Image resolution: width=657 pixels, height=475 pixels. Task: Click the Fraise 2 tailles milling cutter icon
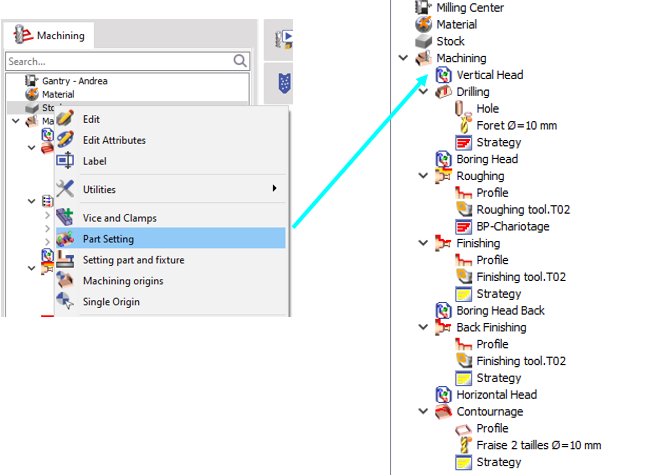[x=463, y=445]
